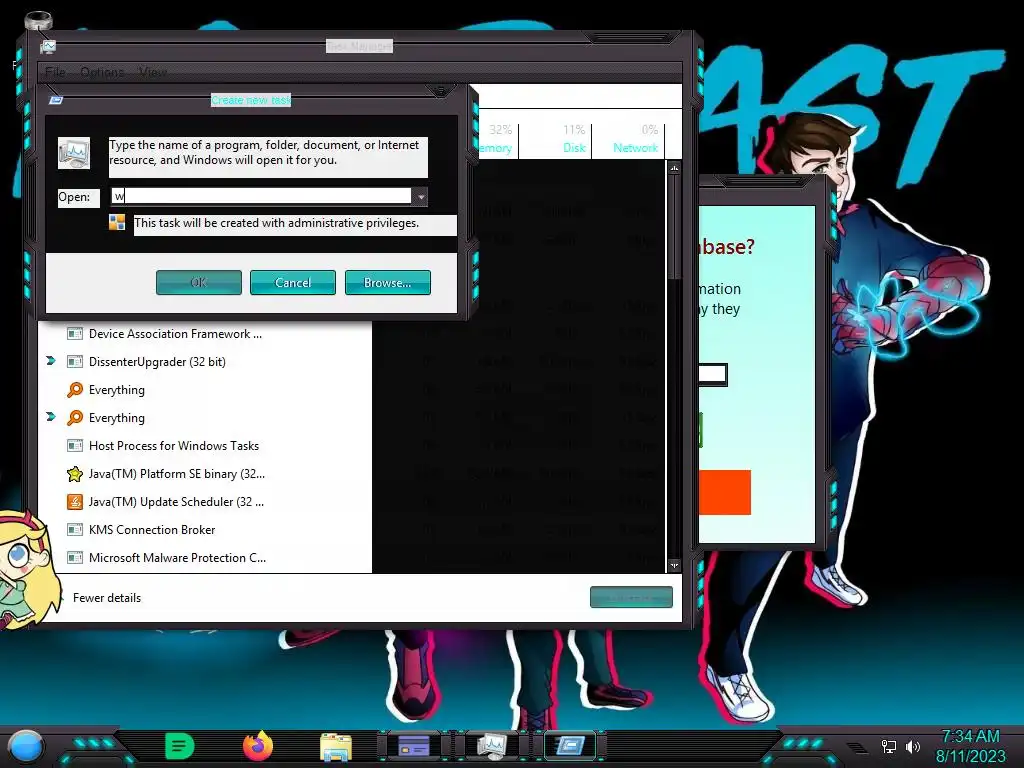
Task: Expand DissenterUpgrader (32 bit) process
Action: click(x=51, y=360)
